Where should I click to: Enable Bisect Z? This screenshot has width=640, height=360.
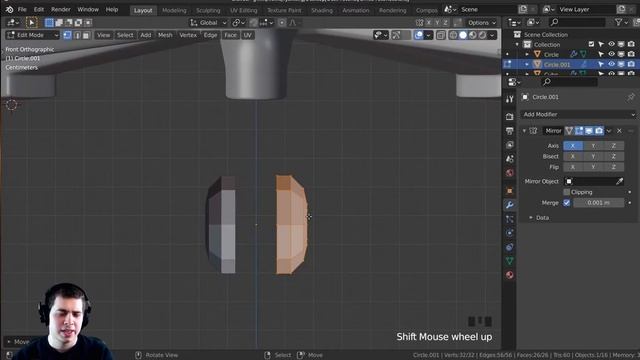pyautogui.click(x=613, y=156)
